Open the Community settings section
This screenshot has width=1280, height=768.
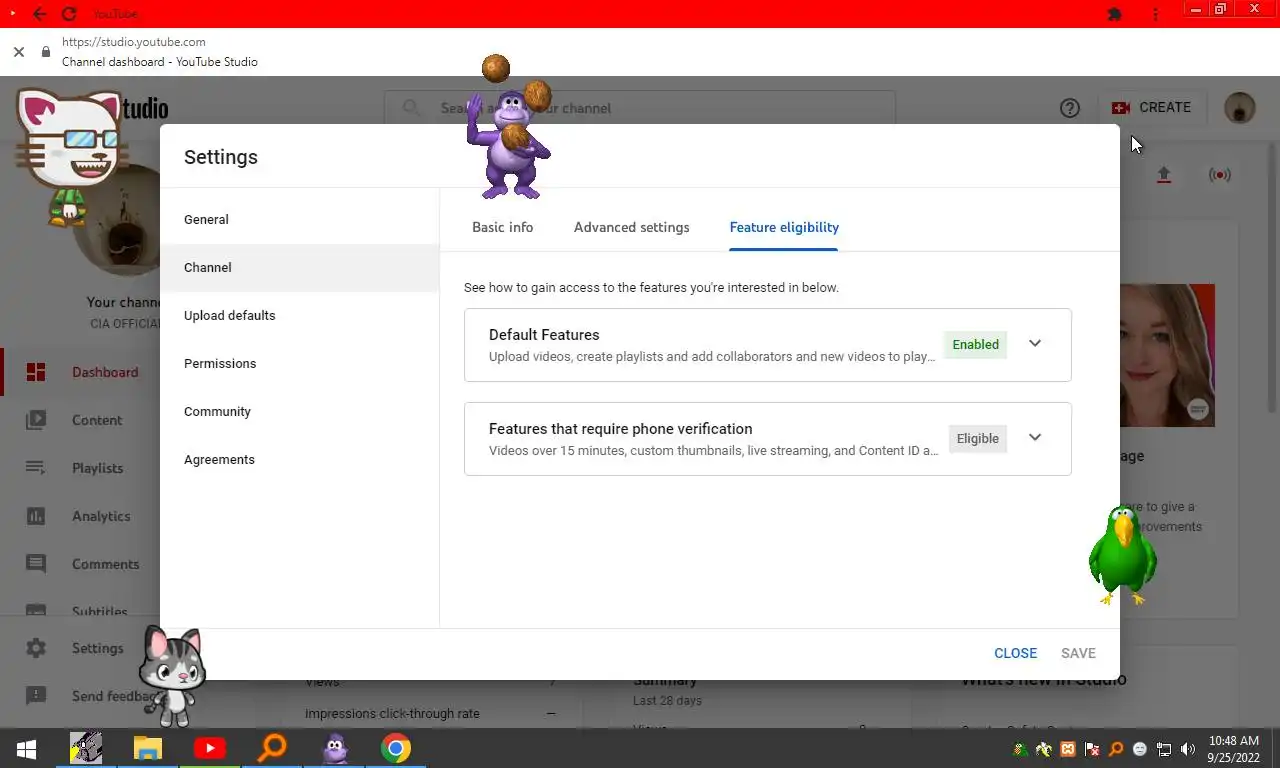(299, 412)
